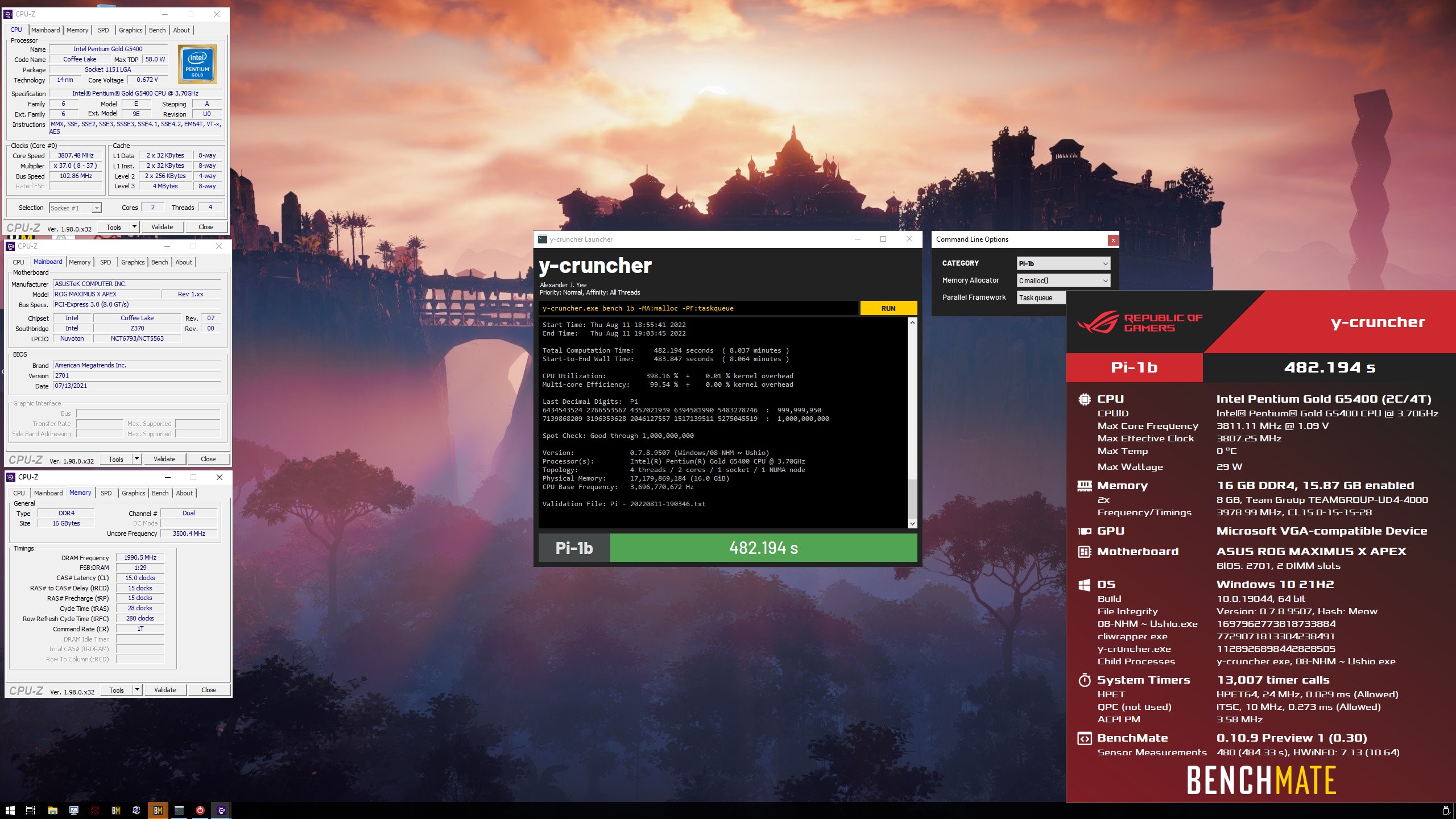Close the Command Line Options dialog
1456x819 pixels.
pyautogui.click(x=1113, y=240)
